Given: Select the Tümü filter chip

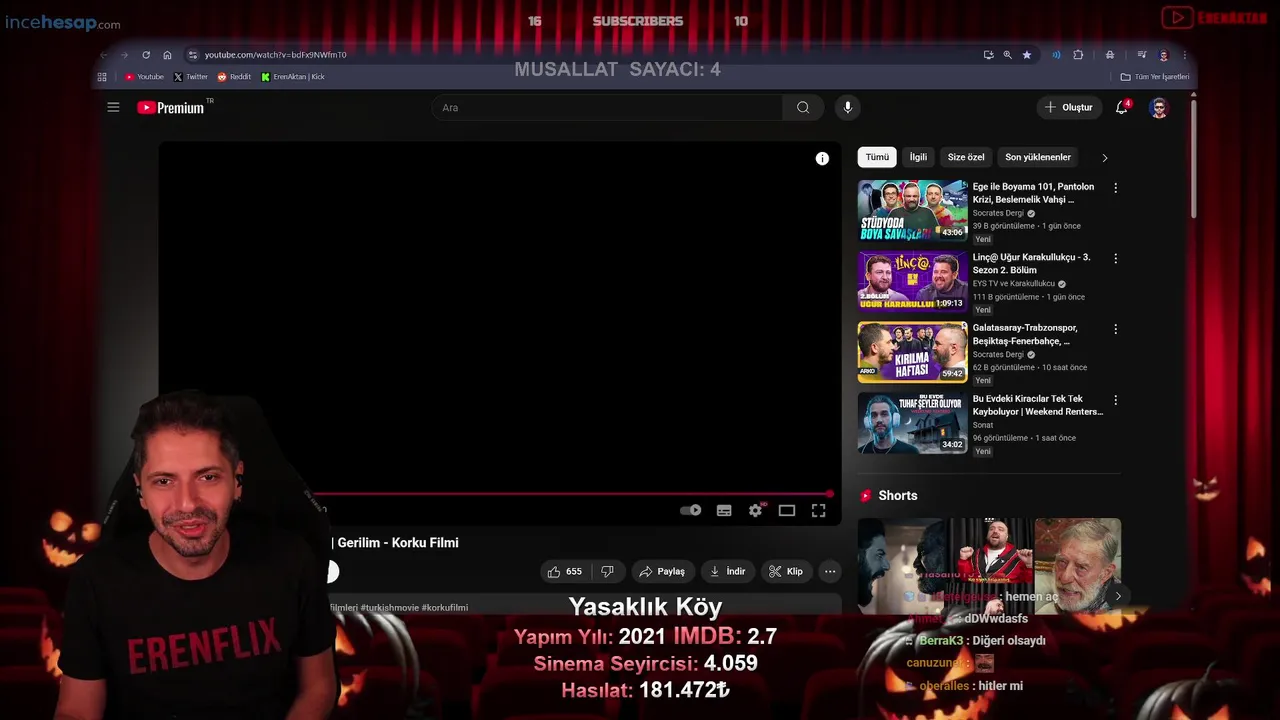Looking at the screenshot, I should click(x=877, y=157).
